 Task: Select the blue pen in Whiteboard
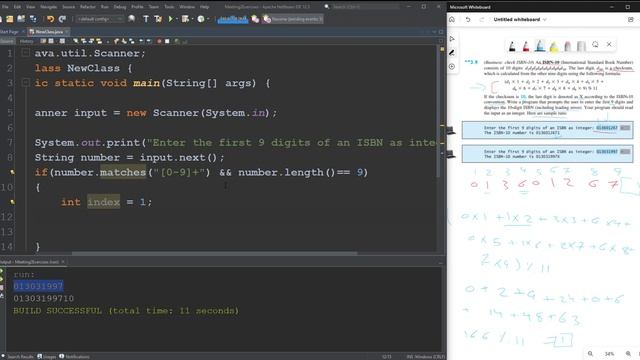coord(540,46)
